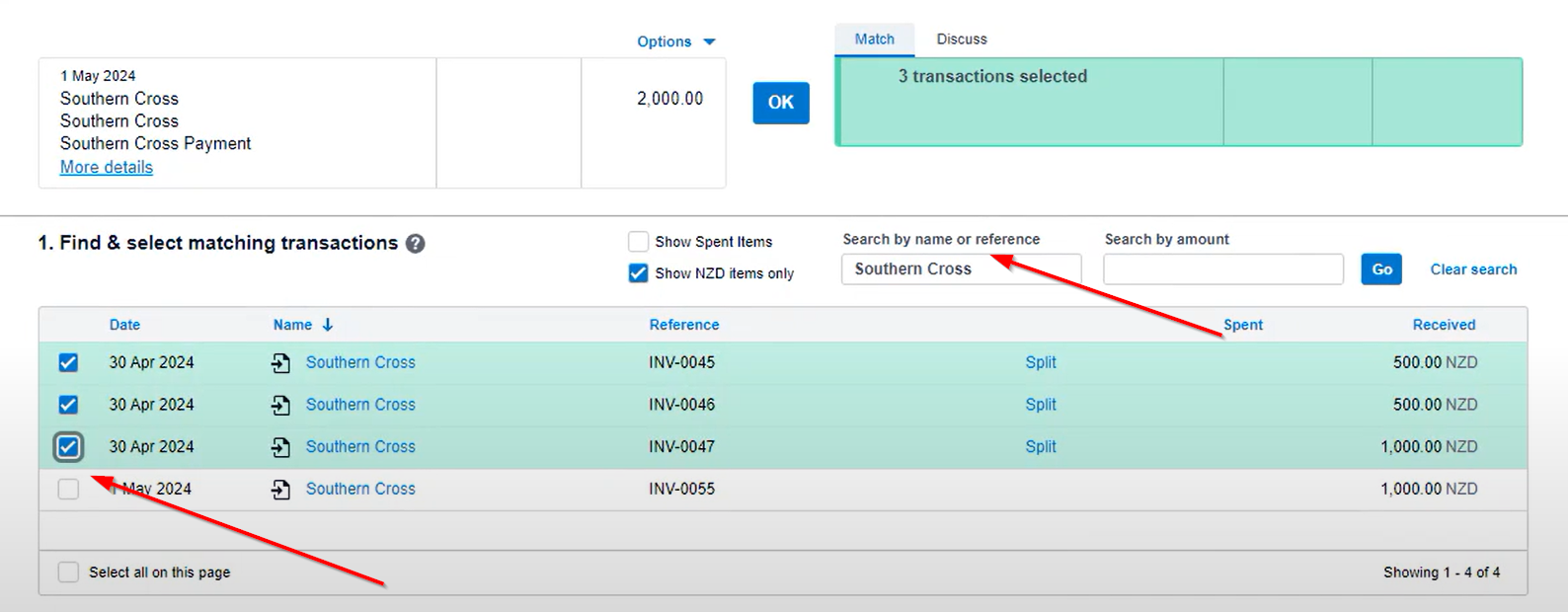
Task: Click the Search by amount field
Action: (1223, 269)
